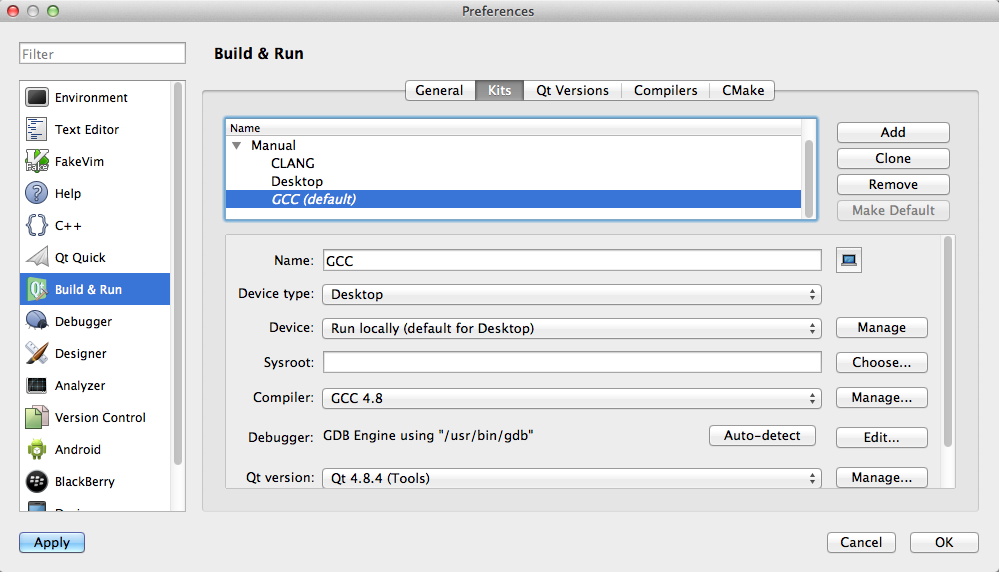The height and width of the screenshot is (572, 999).
Task: Open the Debugger settings icon
Action: (37, 322)
